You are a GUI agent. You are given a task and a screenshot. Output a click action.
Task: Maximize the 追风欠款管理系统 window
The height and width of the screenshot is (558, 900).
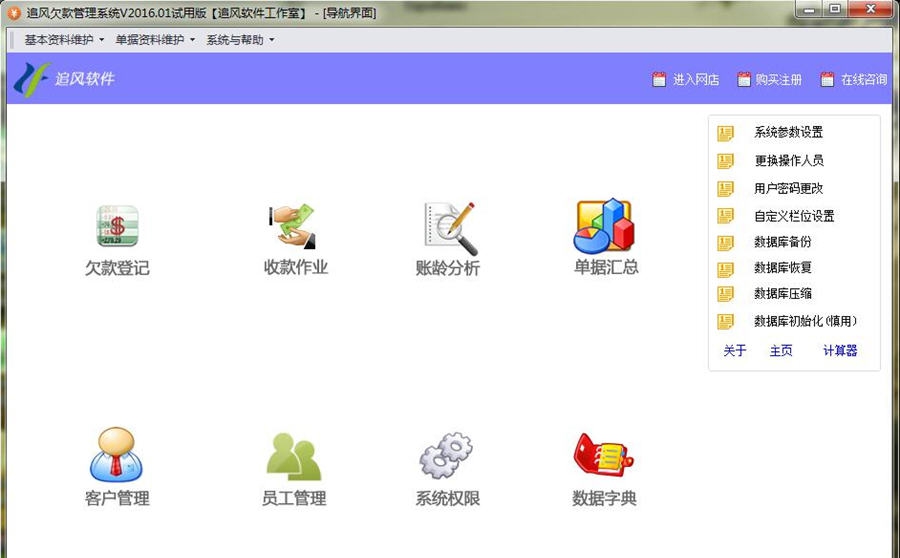pos(835,9)
